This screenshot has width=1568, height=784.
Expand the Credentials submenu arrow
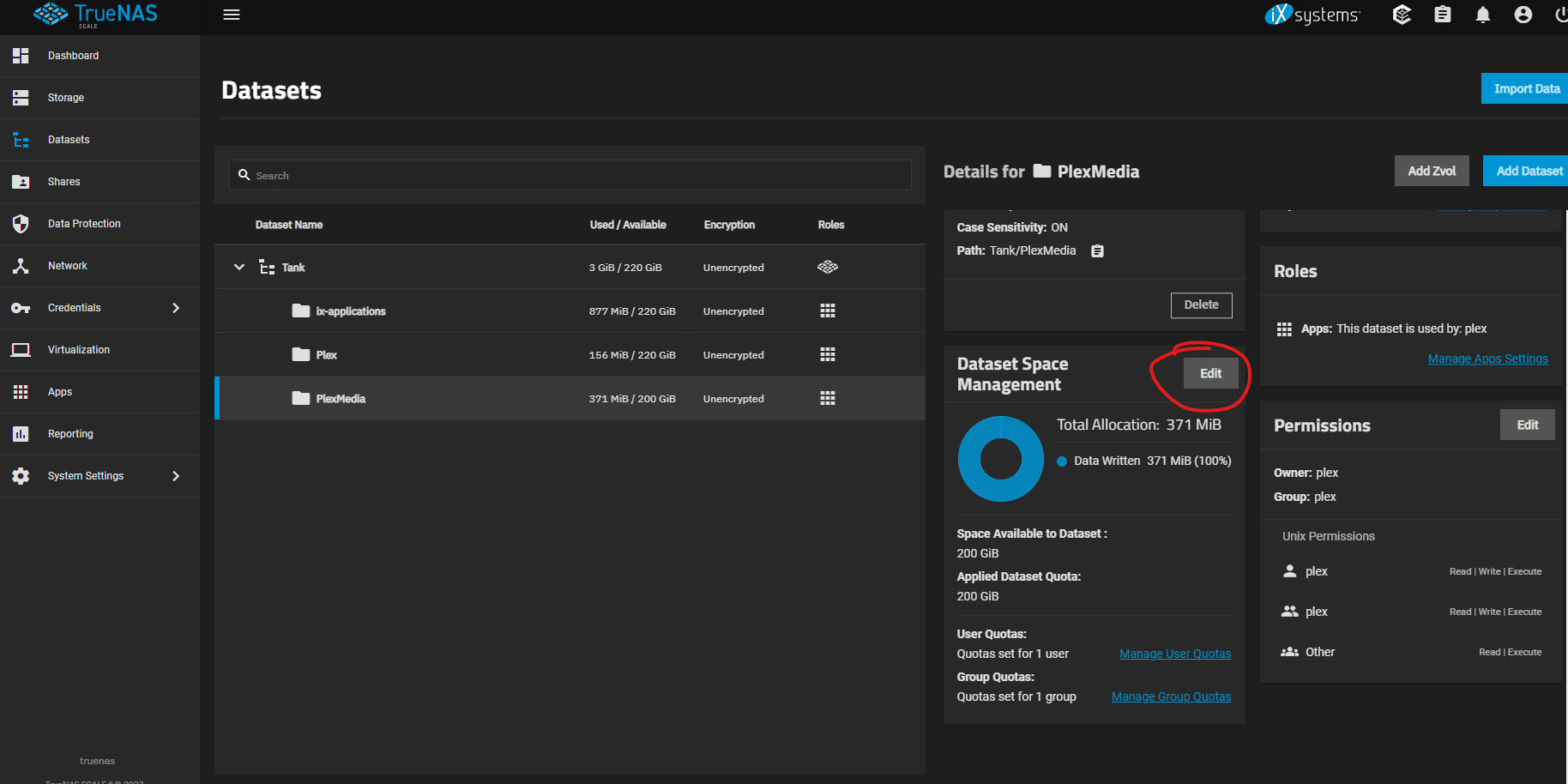[x=176, y=308]
